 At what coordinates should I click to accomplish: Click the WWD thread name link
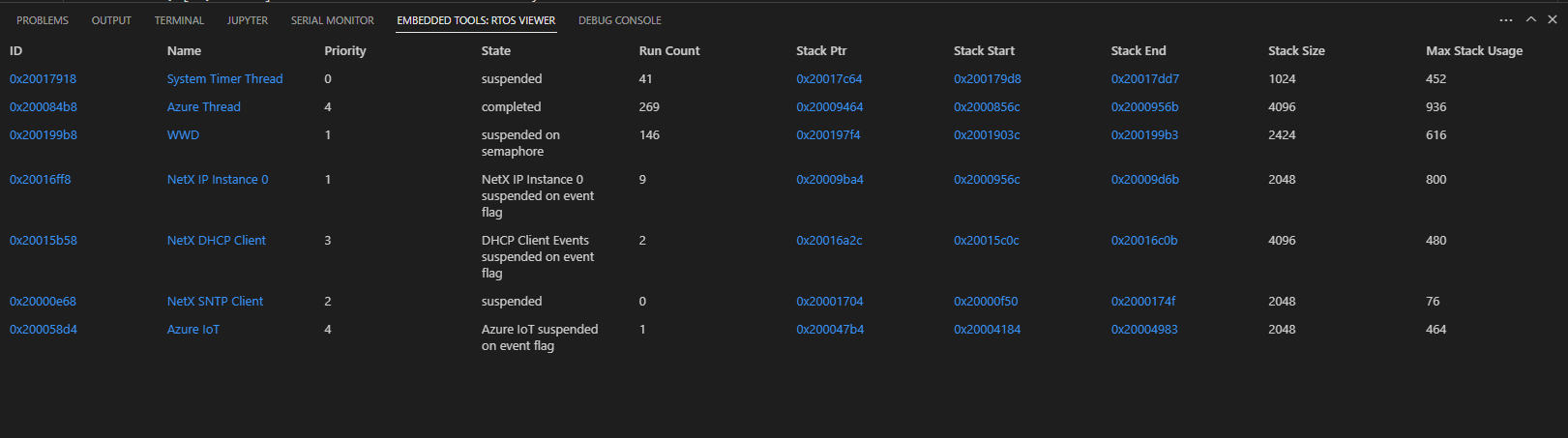pos(183,135)
